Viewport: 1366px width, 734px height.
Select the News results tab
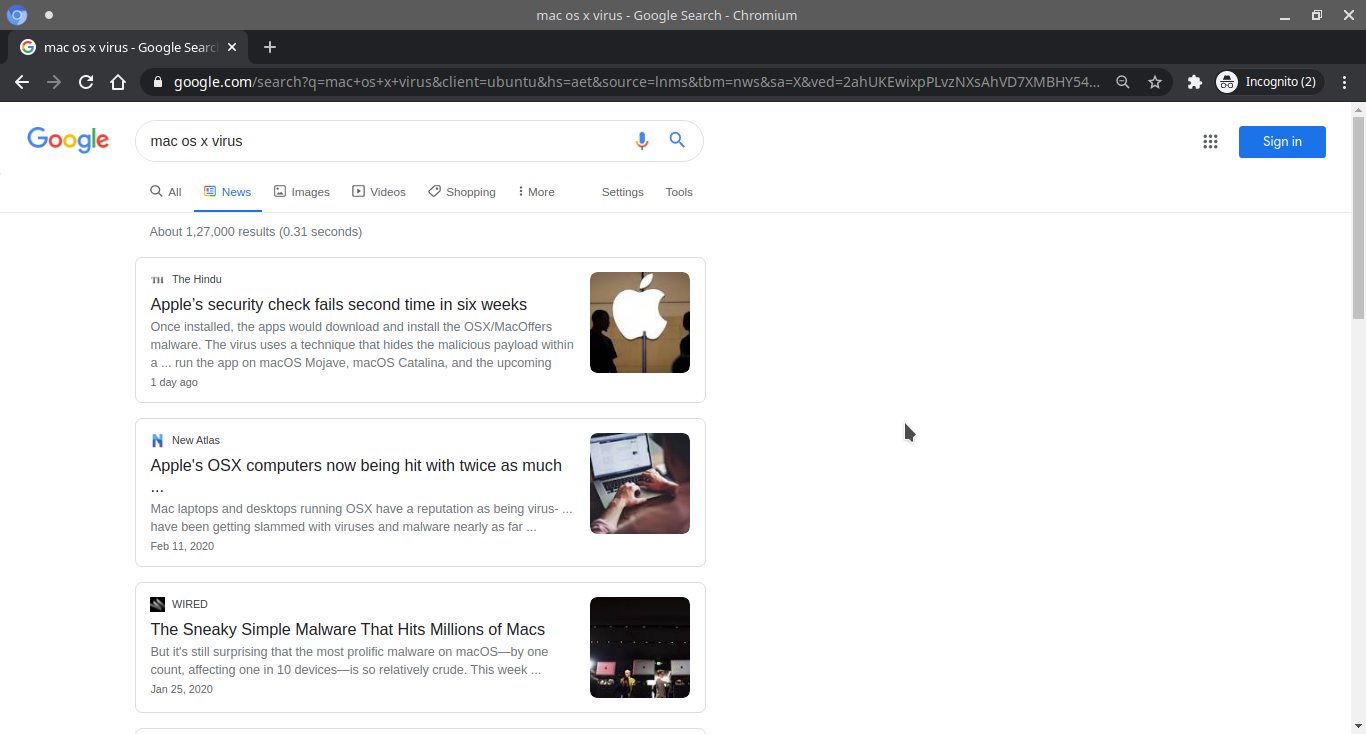click(228, 192)
